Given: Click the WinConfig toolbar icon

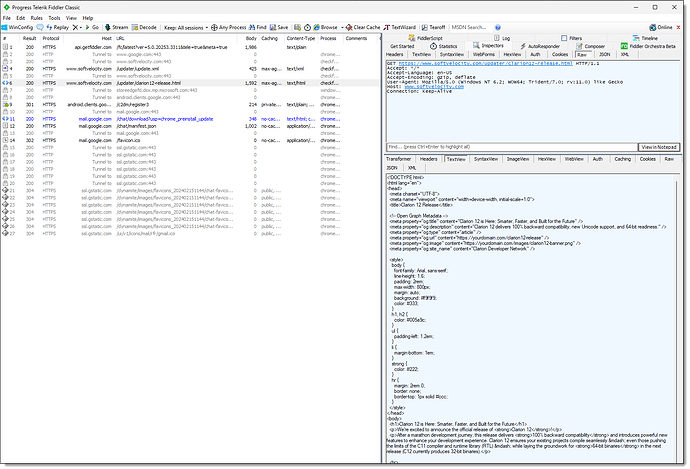Looking at the screenshot, I should coord(6,28).
